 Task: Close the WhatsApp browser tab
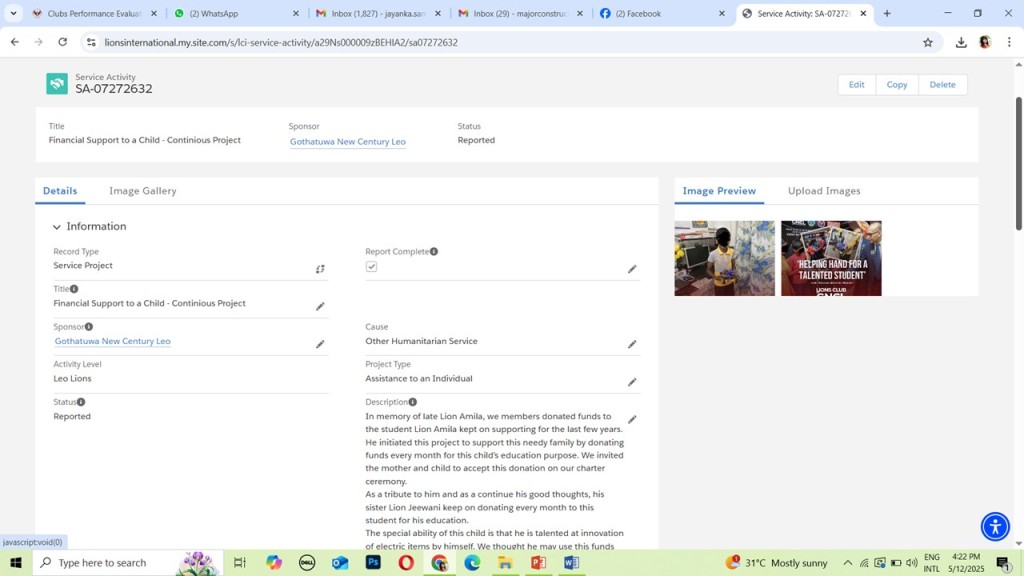(295, 13)
